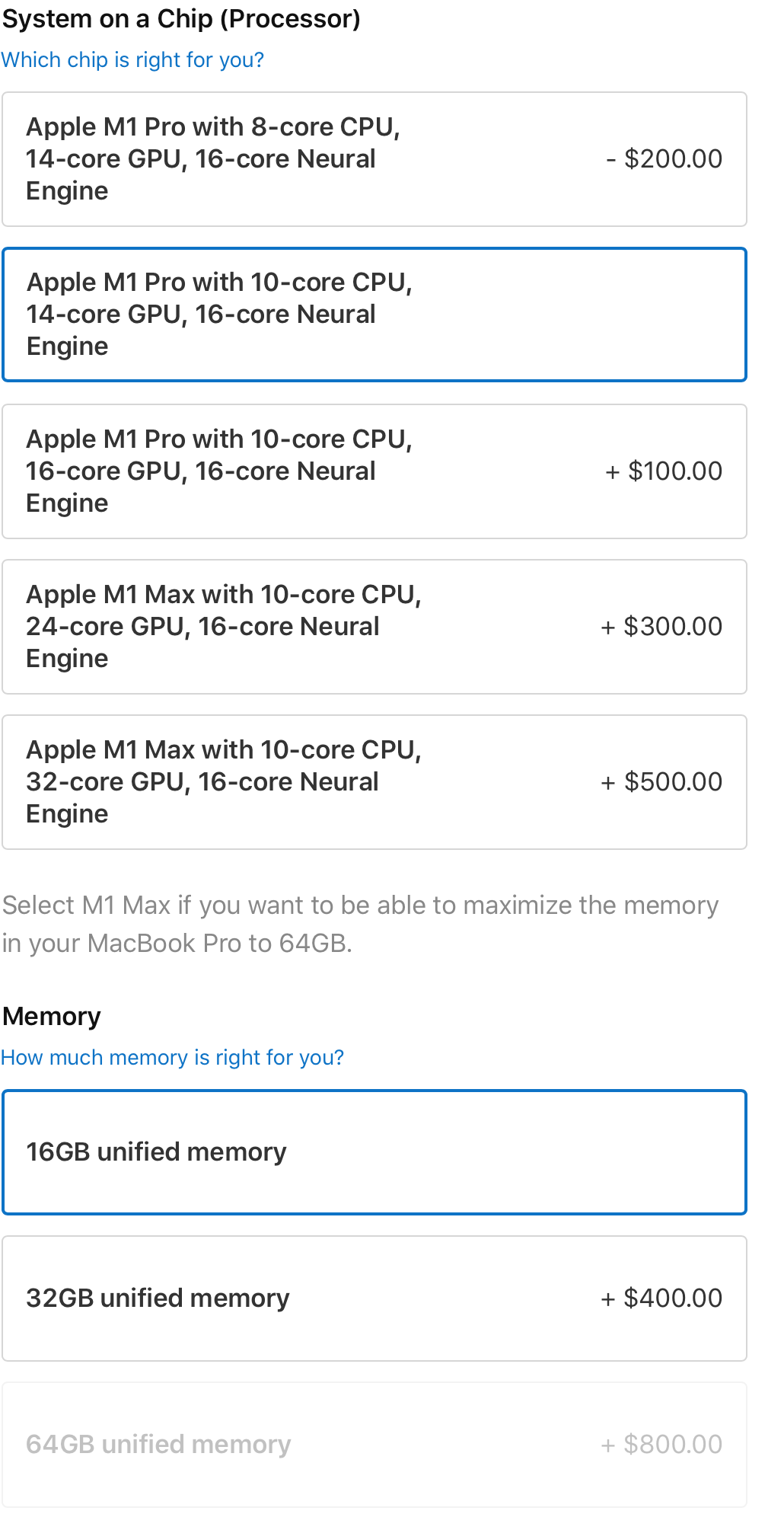
Task: Click the '- $200.00' price label
Action: click(664, 159)
